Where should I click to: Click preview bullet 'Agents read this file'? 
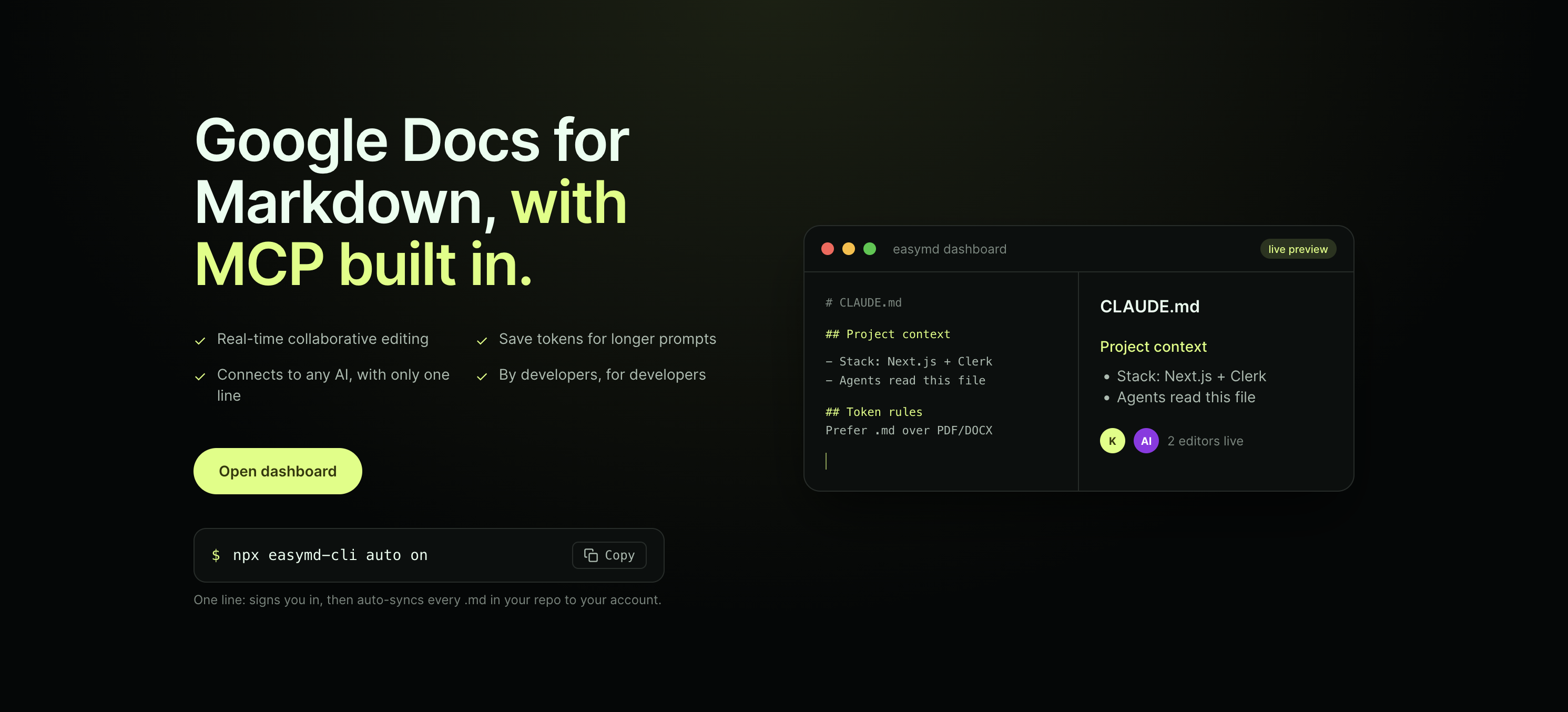click(x=1186, y=397)
